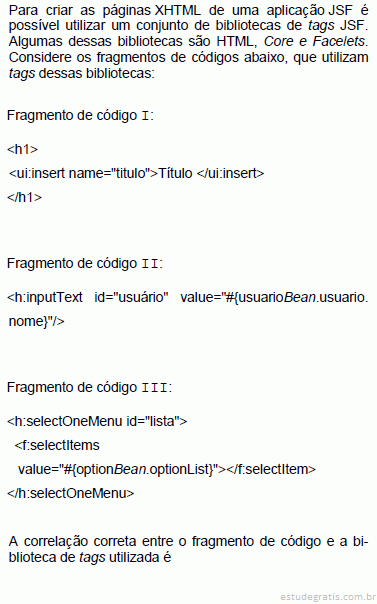Click the h:selectOneMenu id="lista" opening tag

[97, 421]
